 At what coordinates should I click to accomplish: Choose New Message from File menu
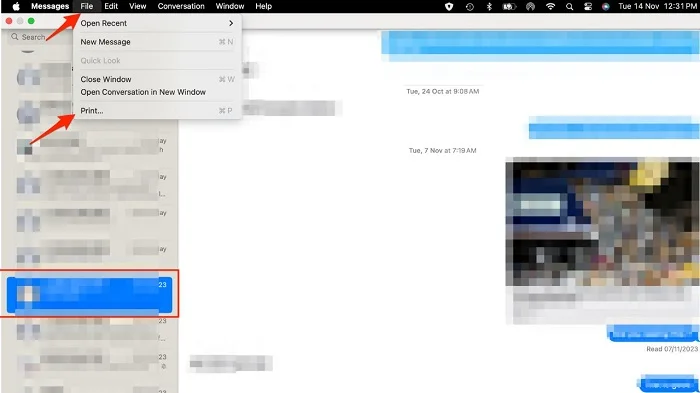[157, 42]
